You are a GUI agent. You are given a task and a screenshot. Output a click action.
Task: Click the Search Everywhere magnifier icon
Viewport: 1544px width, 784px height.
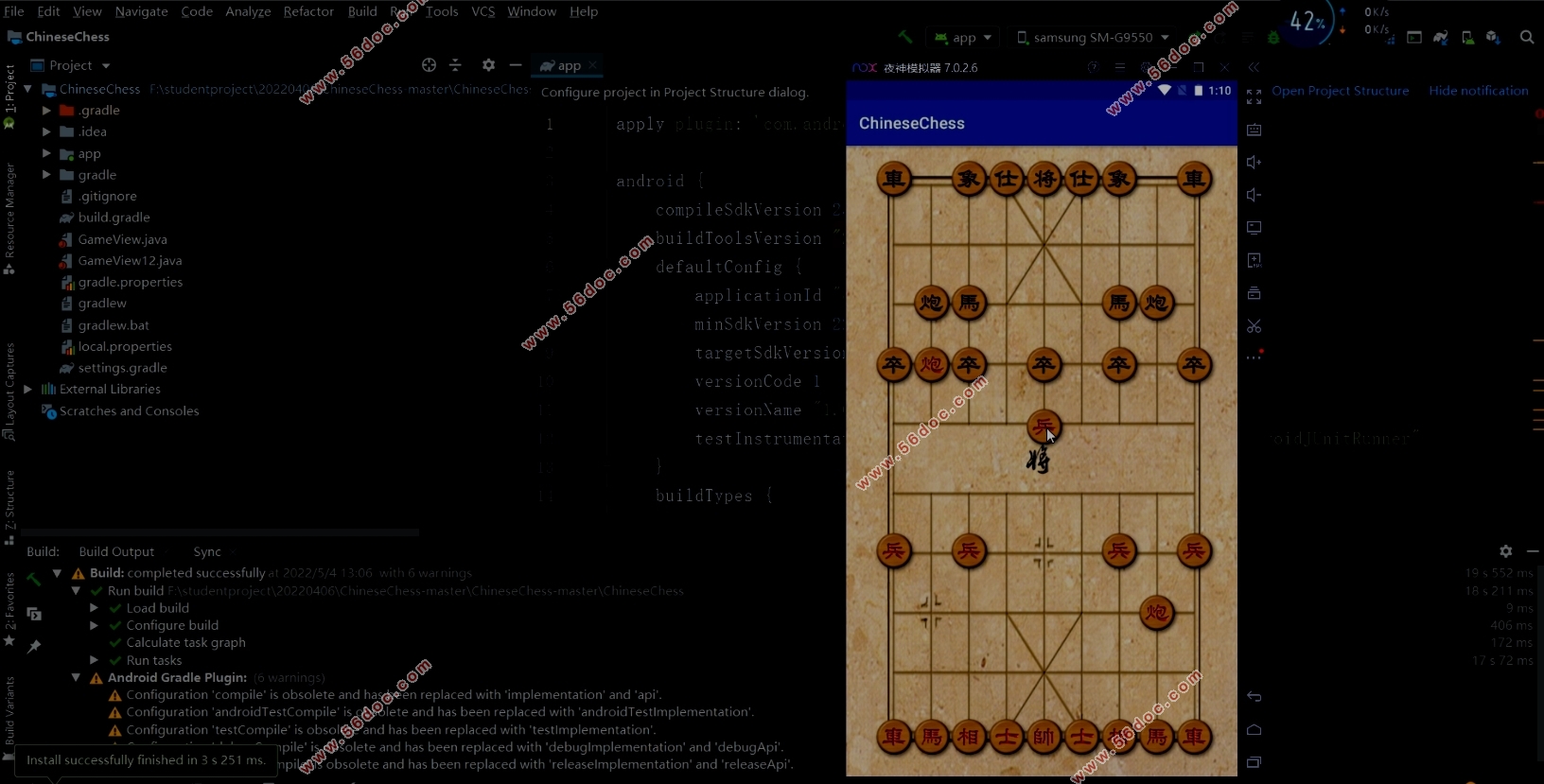[1526, 37]
